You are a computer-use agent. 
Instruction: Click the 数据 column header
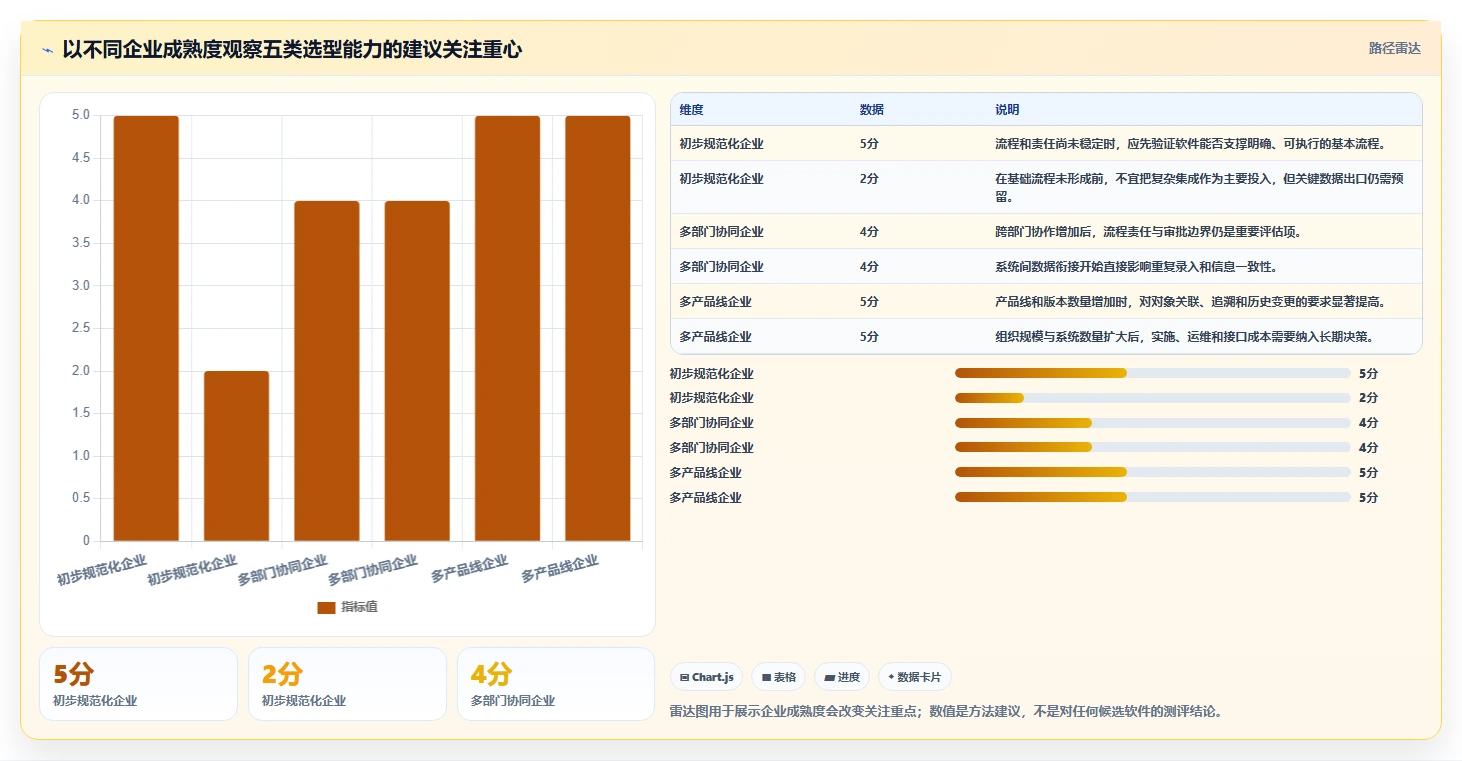[871, 110]
